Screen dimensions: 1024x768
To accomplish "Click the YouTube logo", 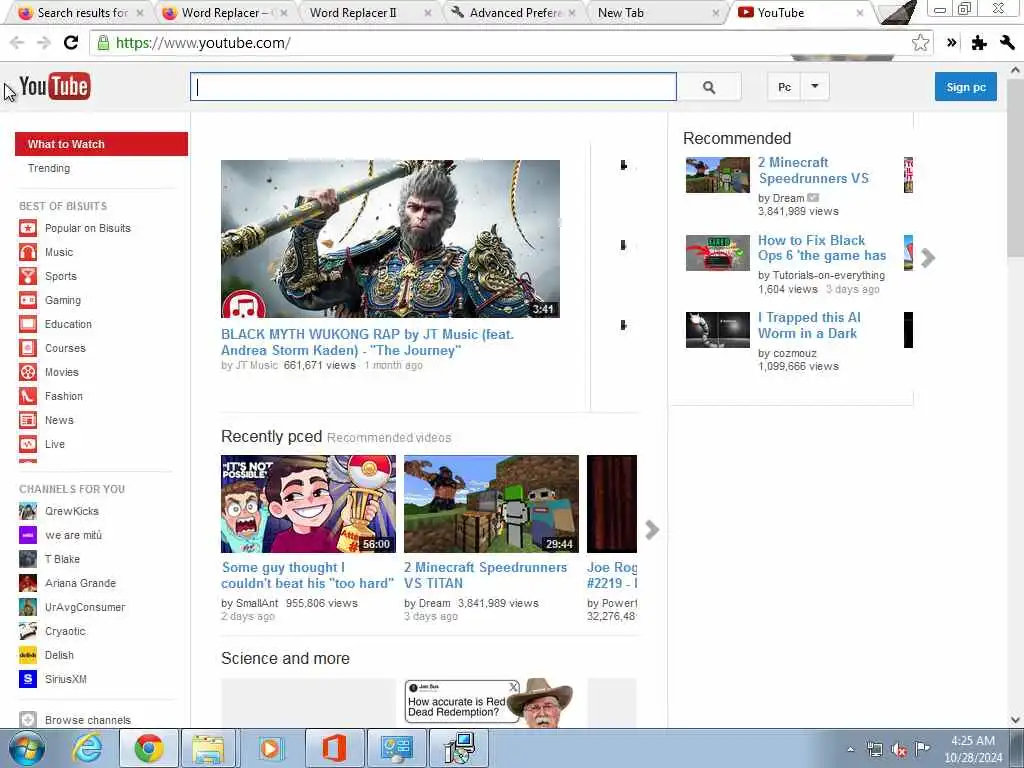I will (x=55, y=86).
